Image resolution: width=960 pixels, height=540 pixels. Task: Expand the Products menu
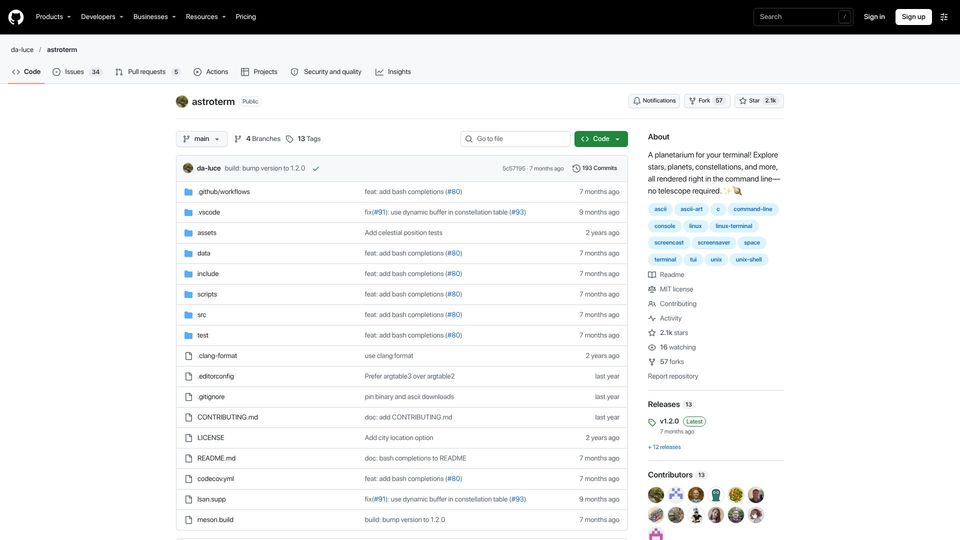[x=53, y=17]
